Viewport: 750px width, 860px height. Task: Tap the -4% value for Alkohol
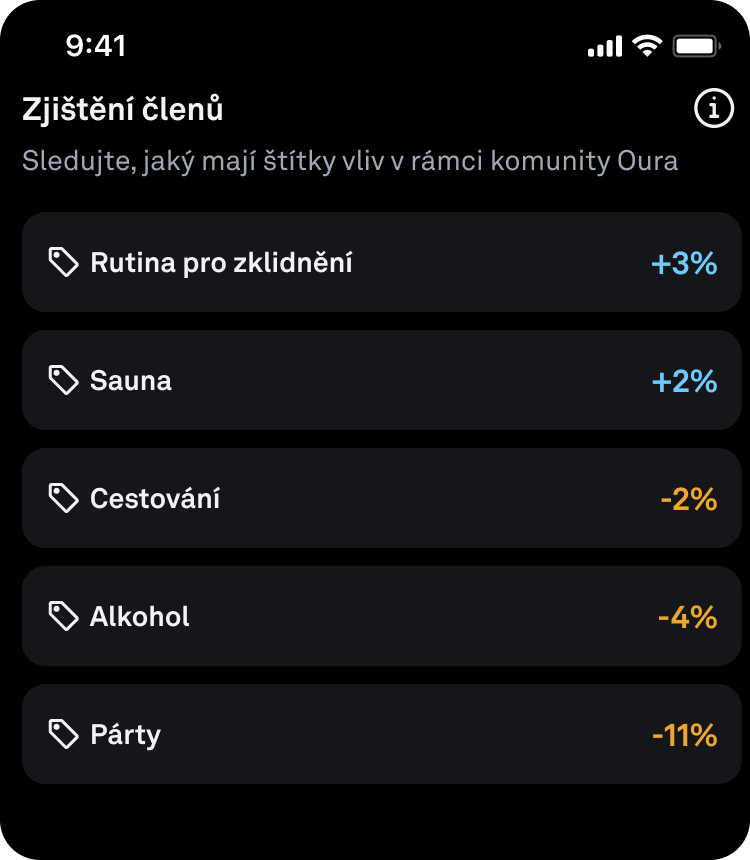coord(687,617)
